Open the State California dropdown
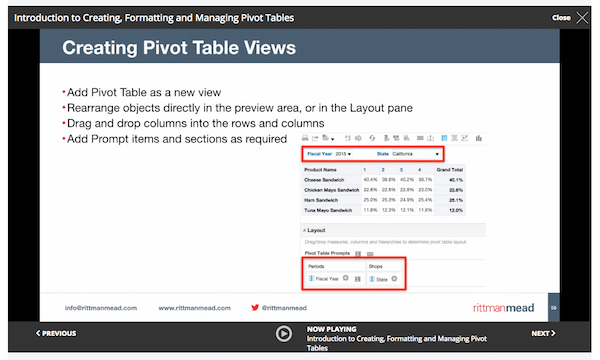The image size is (600, 360). [x=416, y=154]
